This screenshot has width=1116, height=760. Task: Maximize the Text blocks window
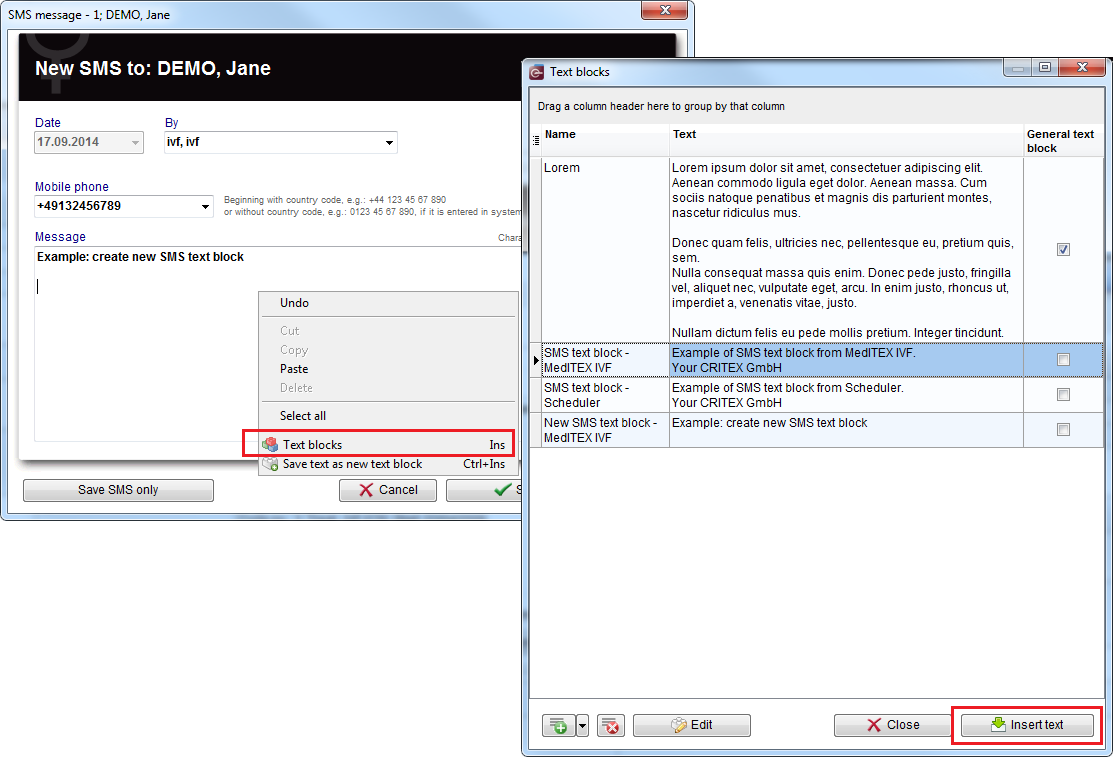tap(1044, 68)
